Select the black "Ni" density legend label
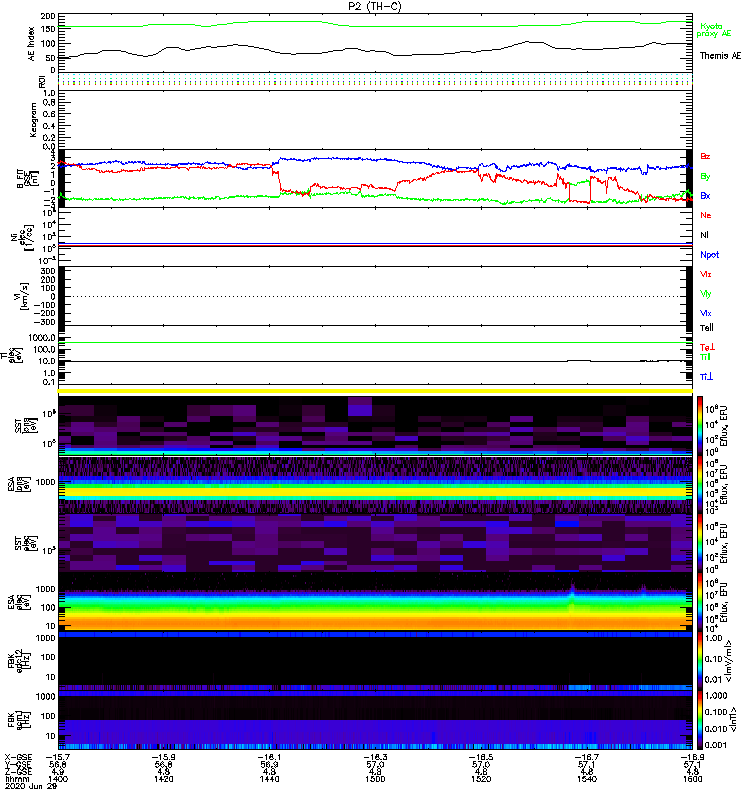The width and height of the screenshot is (750, 800). [x=705, y=235]
